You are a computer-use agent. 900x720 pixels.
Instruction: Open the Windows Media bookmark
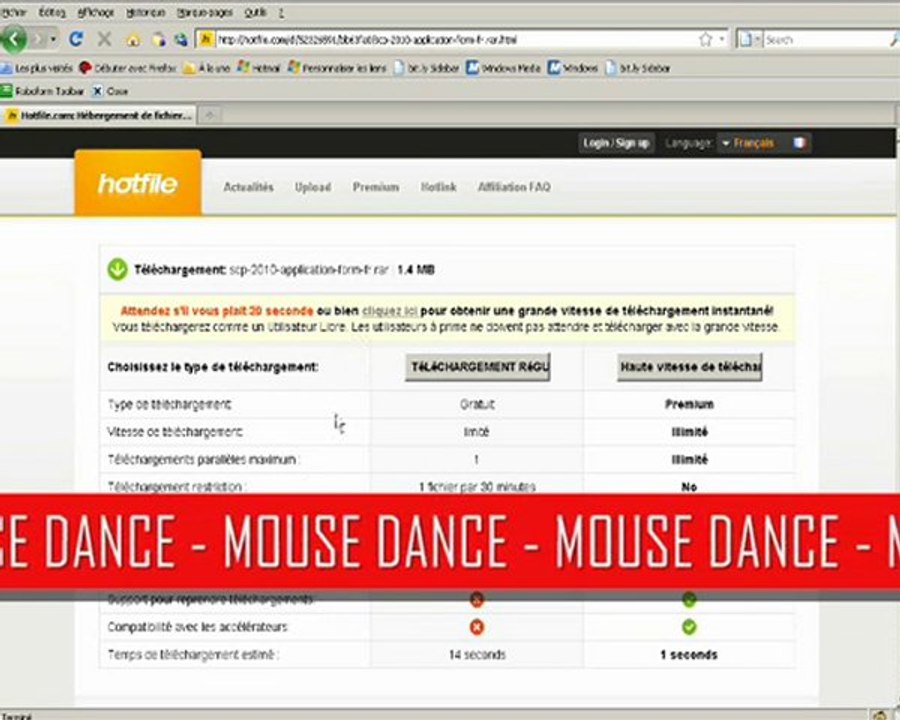pyautogui.click(x=503, y=68)
